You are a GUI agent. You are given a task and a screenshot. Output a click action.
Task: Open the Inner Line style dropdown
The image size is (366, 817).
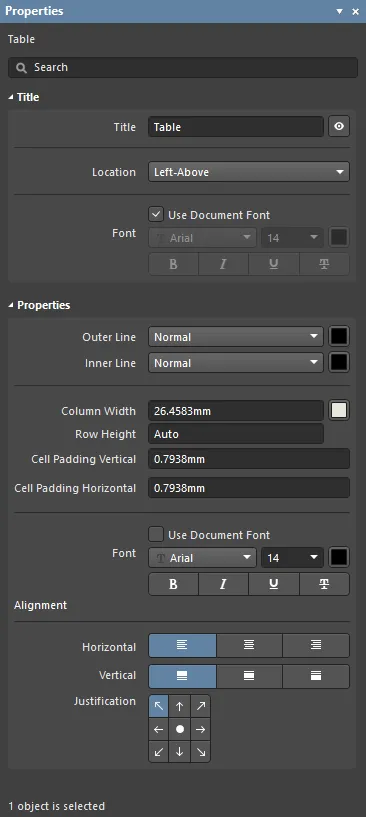[x=236, y=363]
